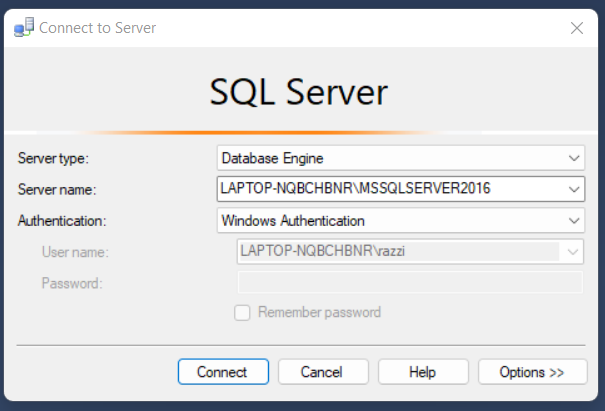Screen dimensions: 605x411
Task: Click the User name dropdown arrow
Action: click(x=573, y=252)
